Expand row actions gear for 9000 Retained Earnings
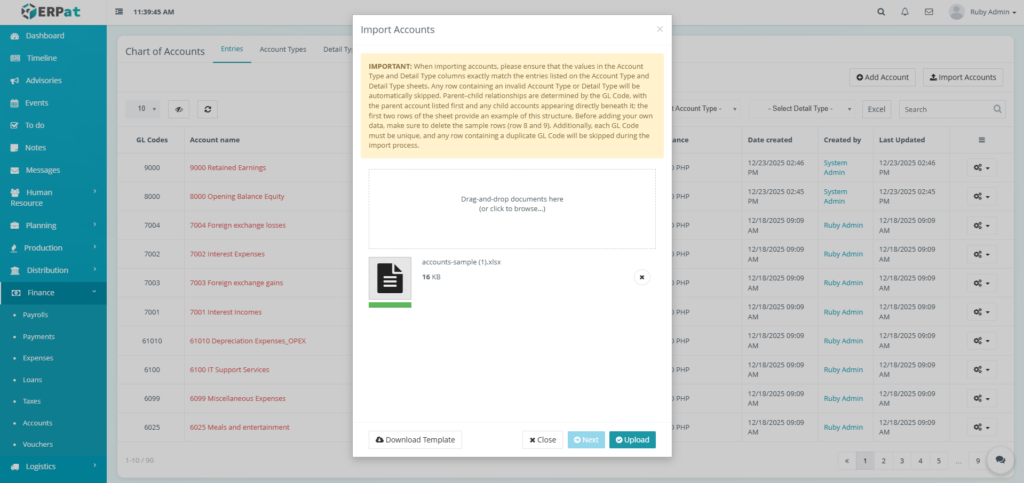Screen dimensions: 1024x483 980,167
